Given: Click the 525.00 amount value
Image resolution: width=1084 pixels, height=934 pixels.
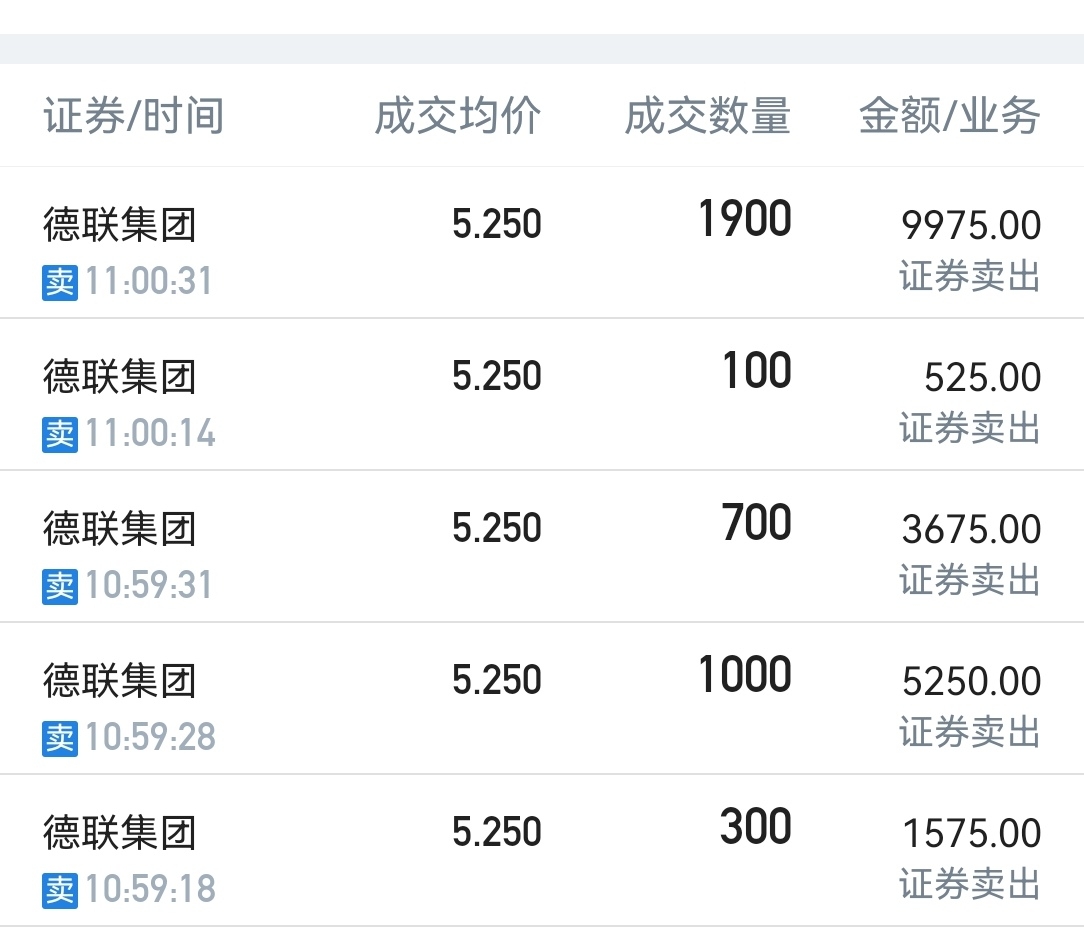Looking at the screenshot, I should coord(982,378).
